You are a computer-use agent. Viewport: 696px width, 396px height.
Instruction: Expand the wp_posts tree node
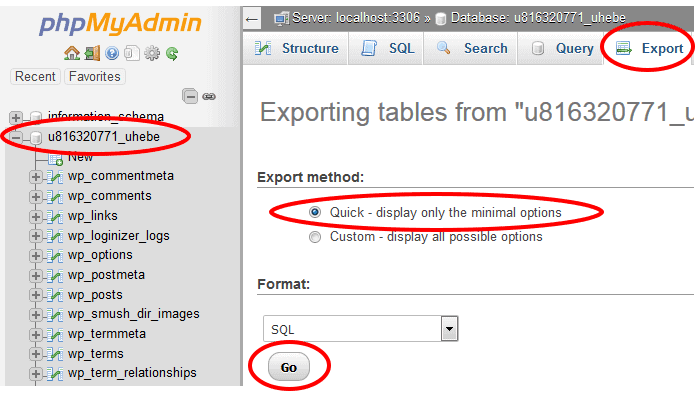point(36,295)
